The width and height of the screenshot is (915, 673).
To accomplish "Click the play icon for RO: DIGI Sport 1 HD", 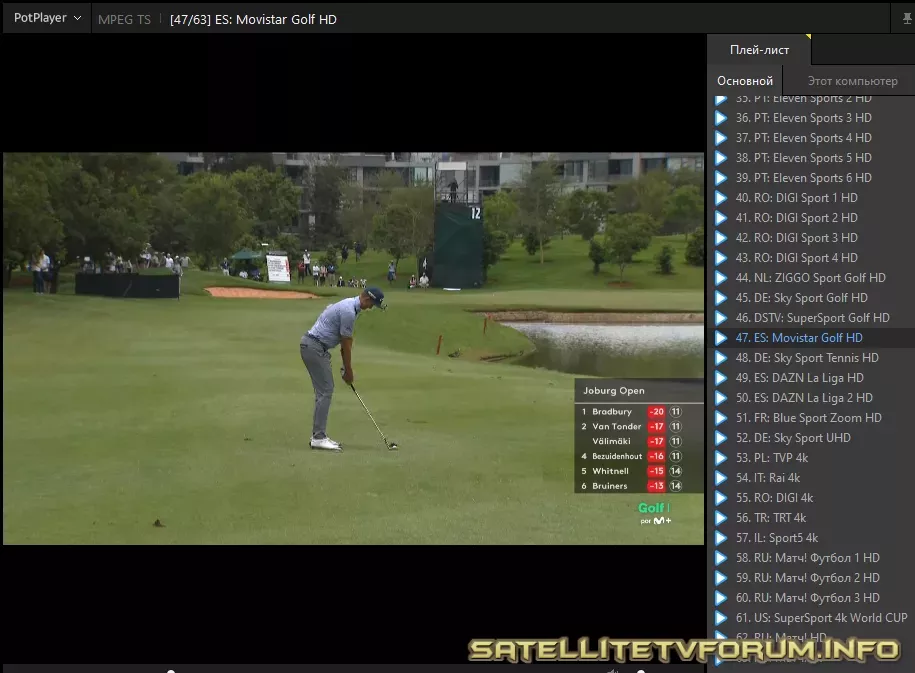I will pos(721,198).
